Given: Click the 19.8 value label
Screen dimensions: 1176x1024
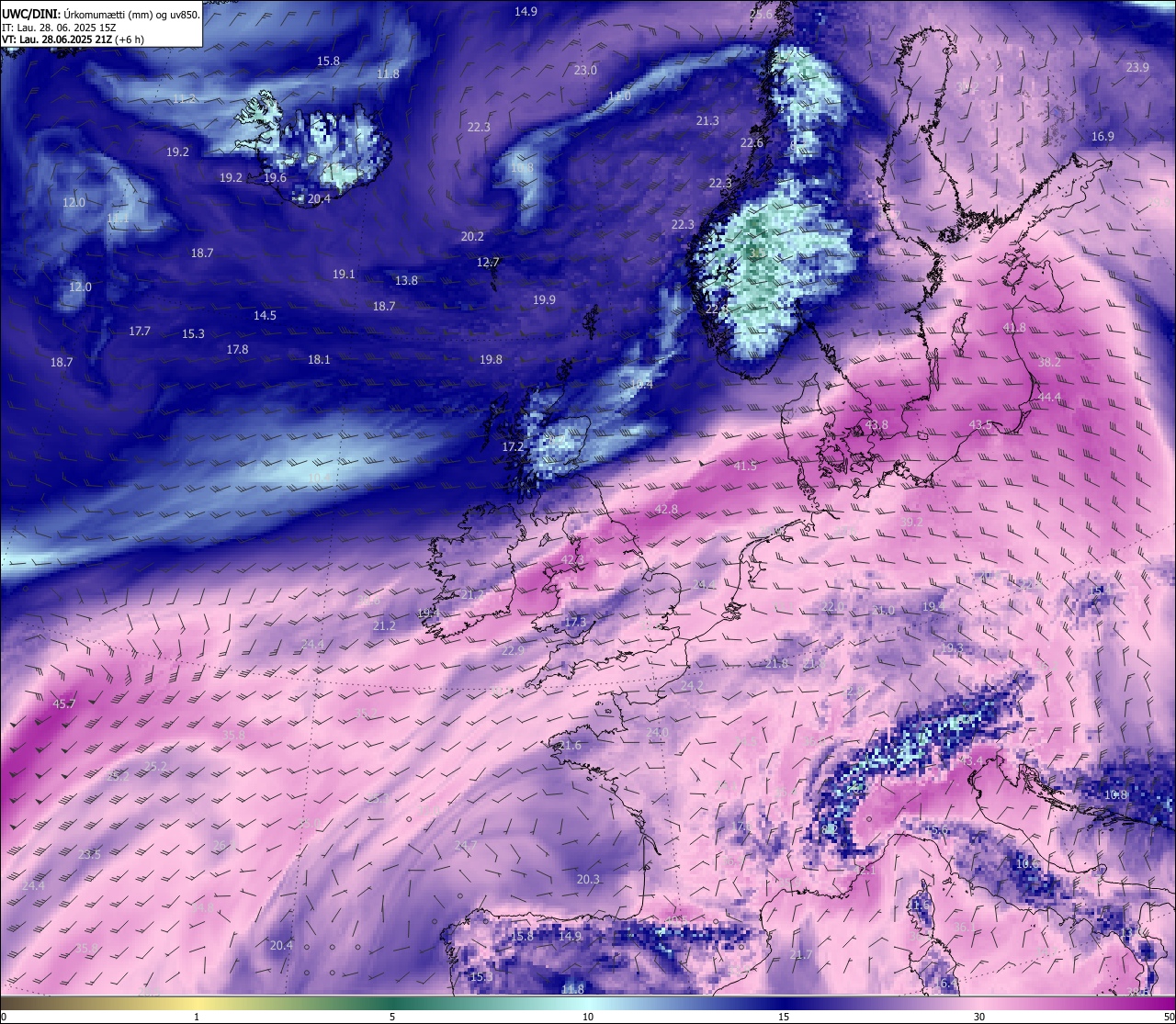Looking at the screenshot, I should coord(492,360).
